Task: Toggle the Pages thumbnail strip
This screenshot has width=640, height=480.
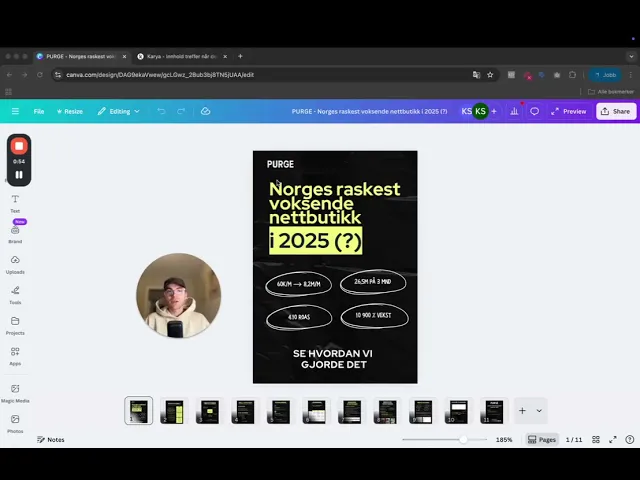Action: 542,440
